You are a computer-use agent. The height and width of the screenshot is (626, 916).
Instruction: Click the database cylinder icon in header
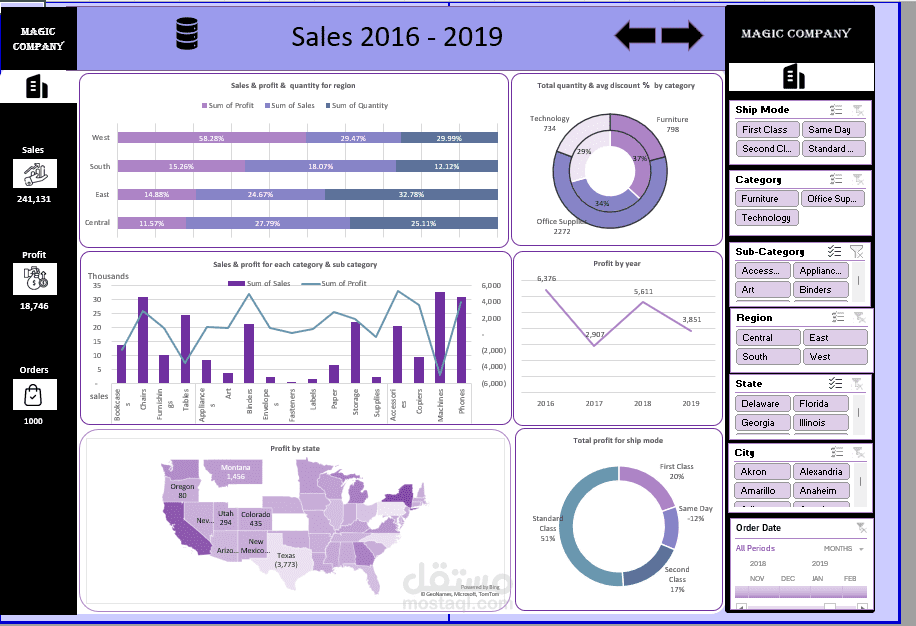coord(187,33)
